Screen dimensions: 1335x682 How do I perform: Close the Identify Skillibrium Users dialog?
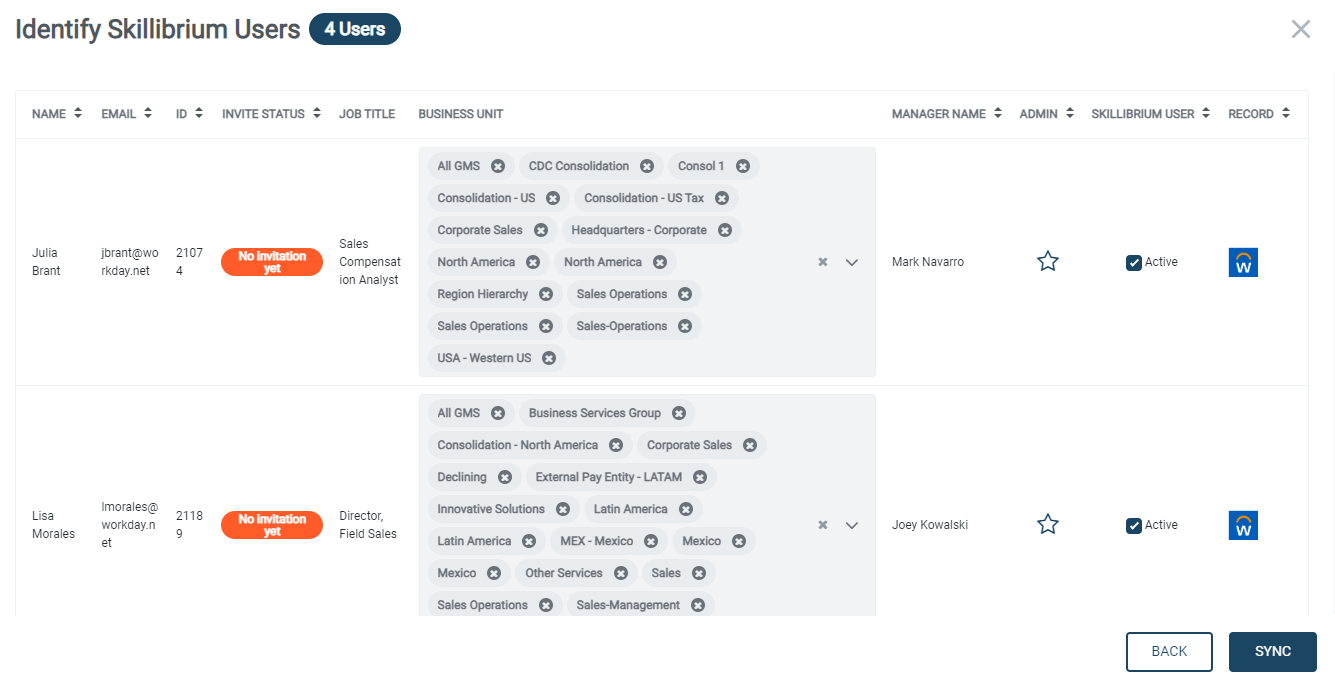coord(1300,29)
